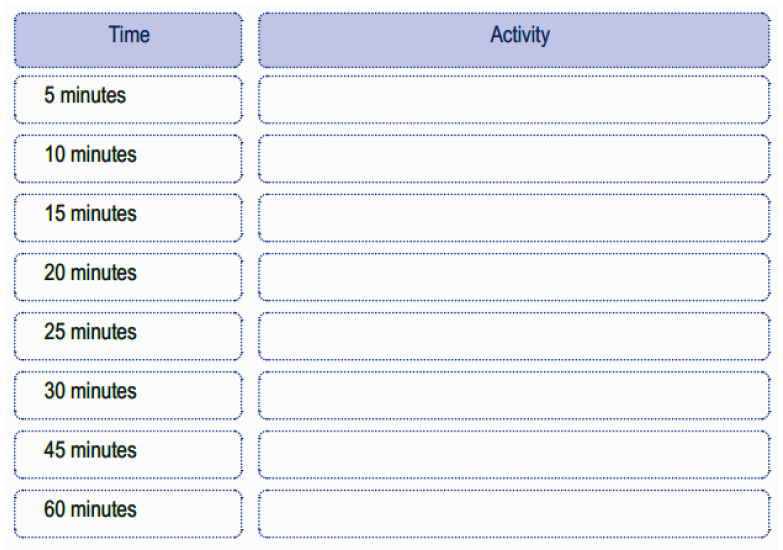This screenshot has height=550, width=783.
Task: Select the 15 minutes time cell
Action: 128,215
